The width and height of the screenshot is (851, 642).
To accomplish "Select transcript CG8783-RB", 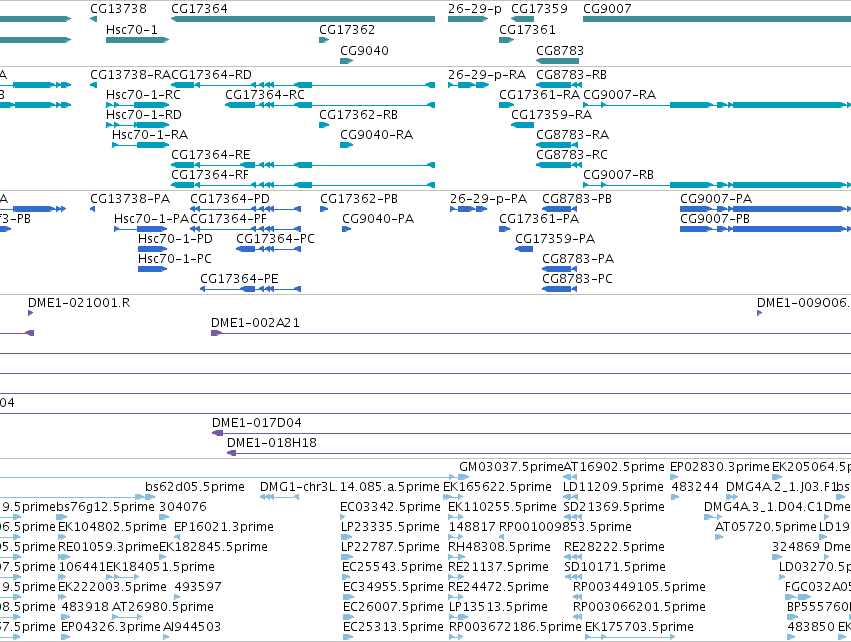I will point(557,85).
